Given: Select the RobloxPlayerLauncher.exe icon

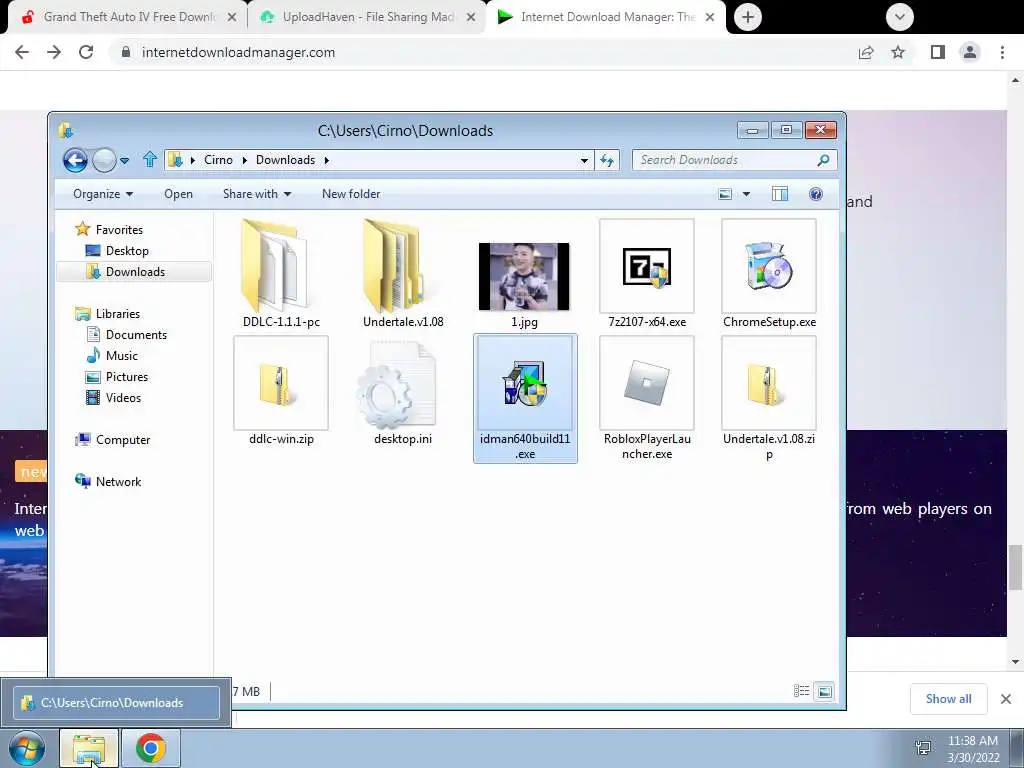Looking at the screenshot, I should pyautogui.click(x=647, y=383).
